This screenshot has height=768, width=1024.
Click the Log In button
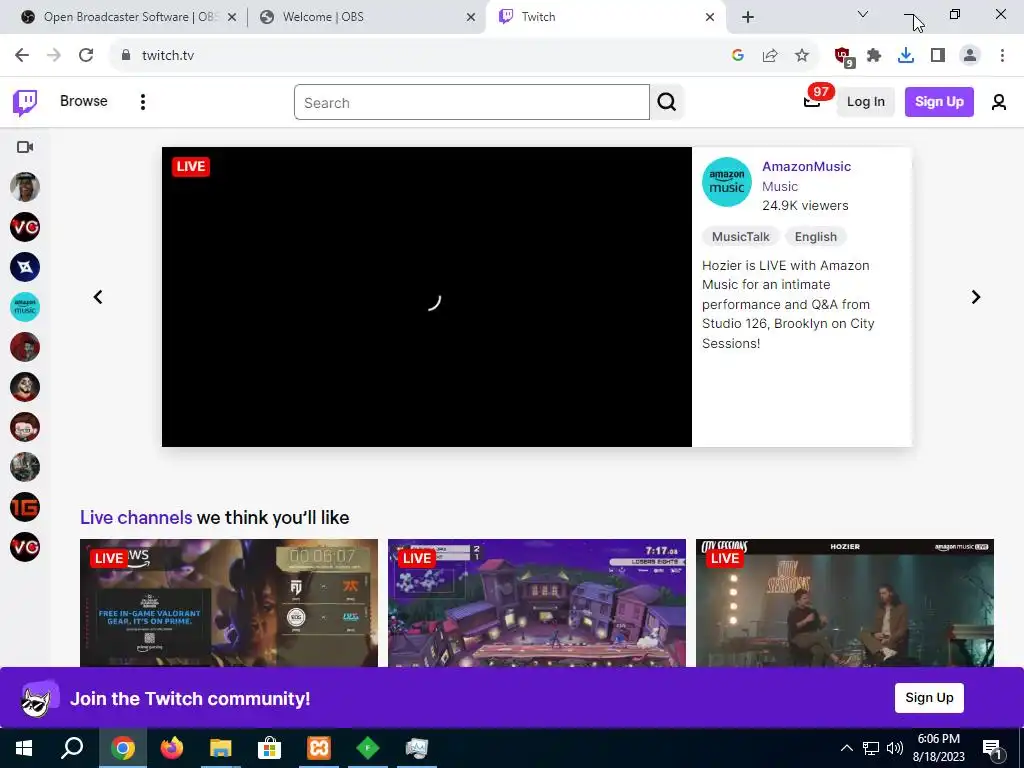[x=866, y=102]
